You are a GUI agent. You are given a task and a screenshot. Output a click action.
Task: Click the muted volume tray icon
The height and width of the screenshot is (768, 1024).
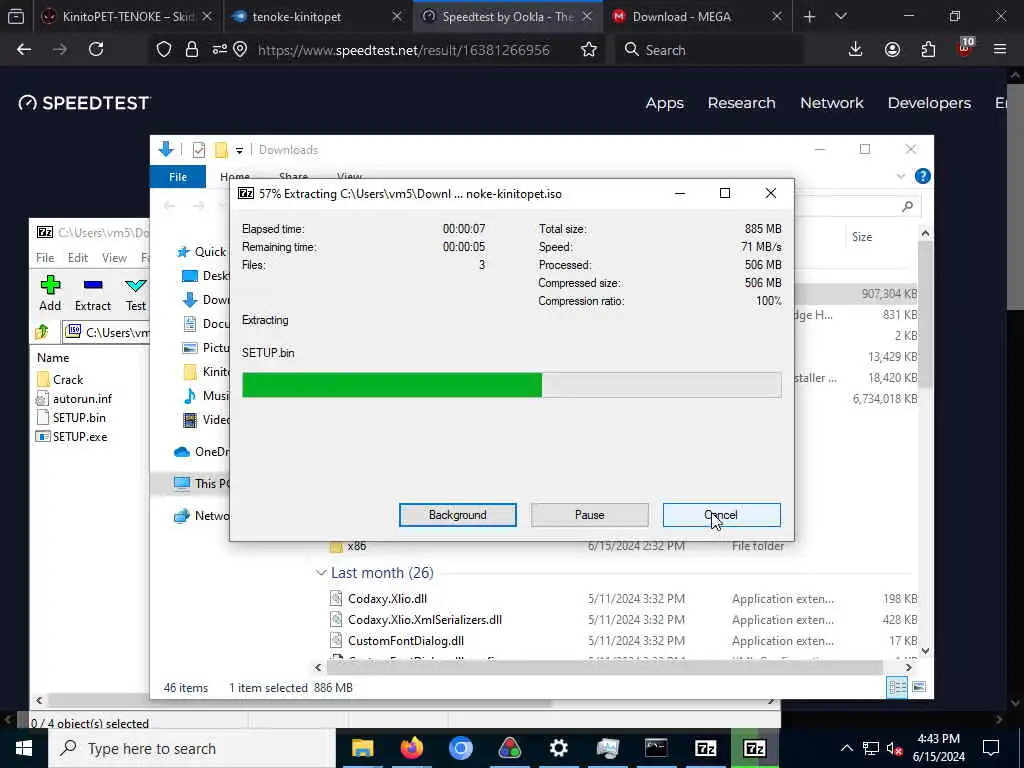tap(894, 748)
